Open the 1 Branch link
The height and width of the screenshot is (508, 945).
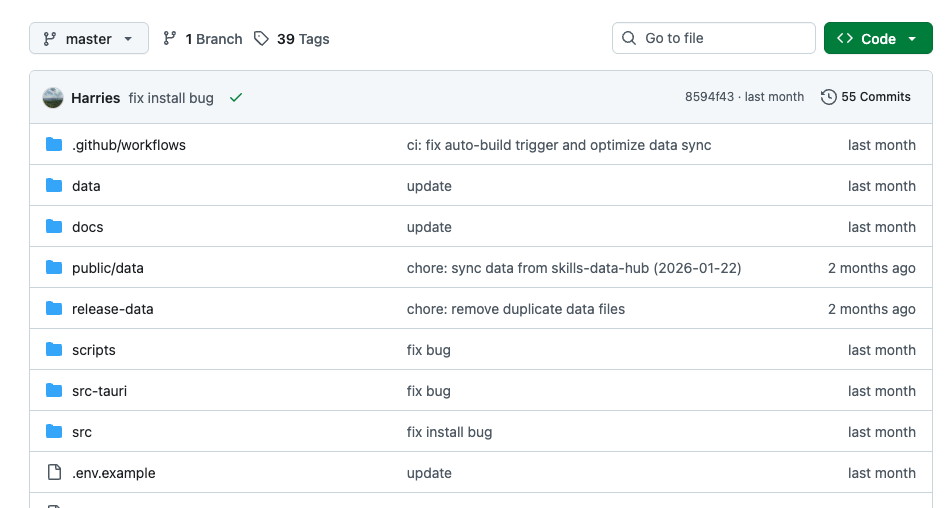pos(202,39)
